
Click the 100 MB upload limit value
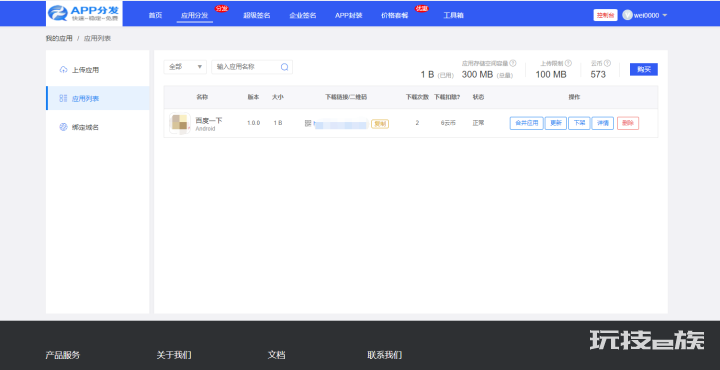(551, 74)
